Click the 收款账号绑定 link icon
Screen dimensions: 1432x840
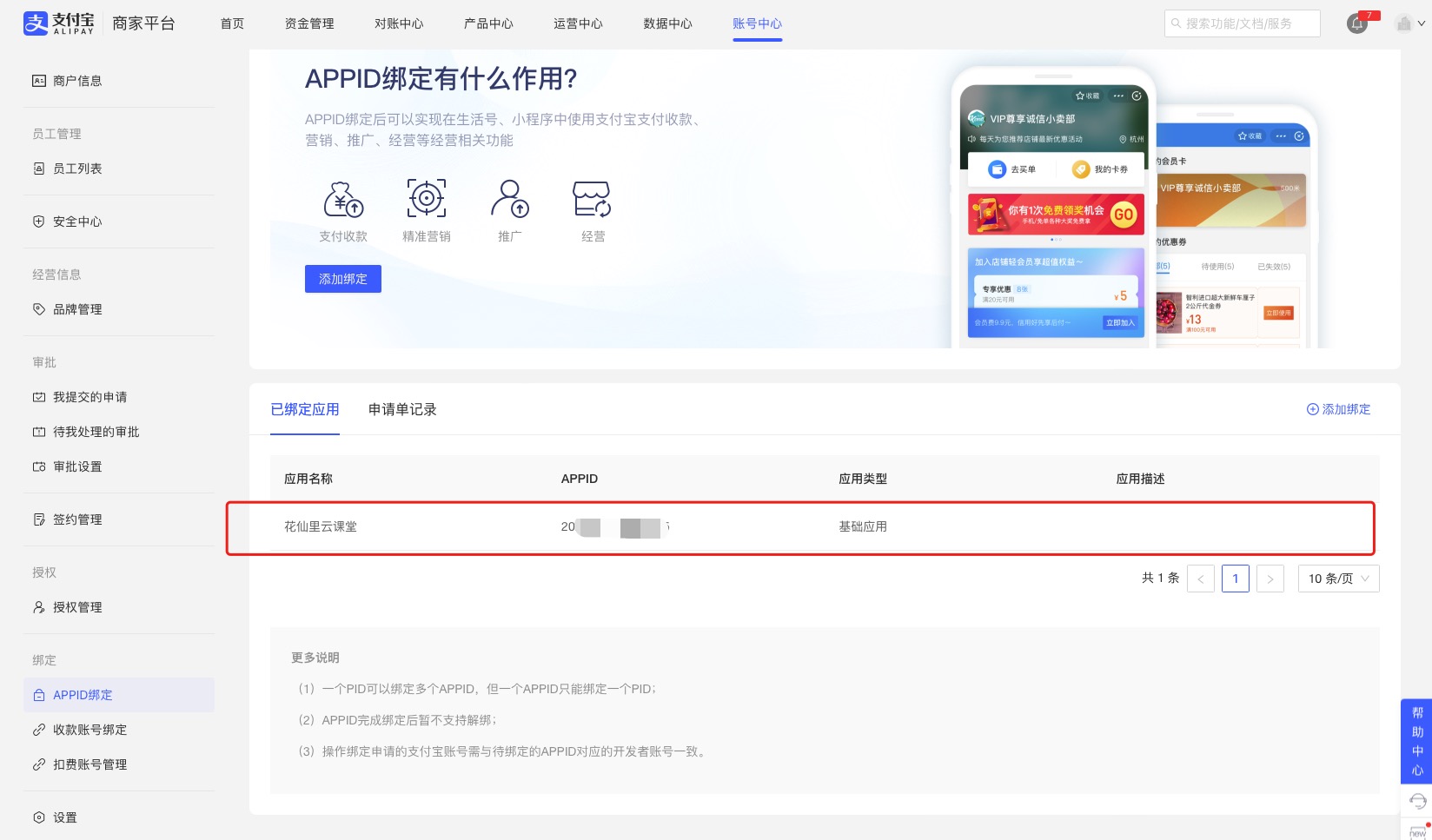click(x=39, y=730)
